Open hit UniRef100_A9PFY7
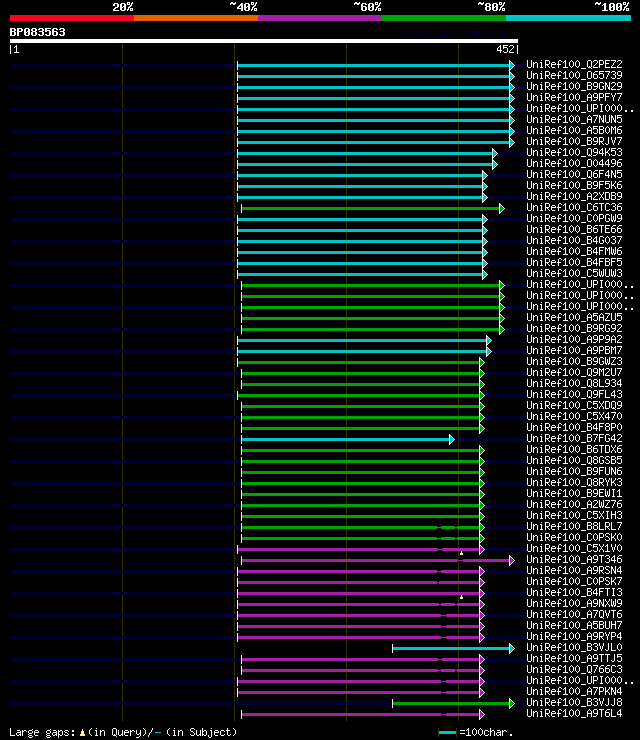 (x=574, y=98)
